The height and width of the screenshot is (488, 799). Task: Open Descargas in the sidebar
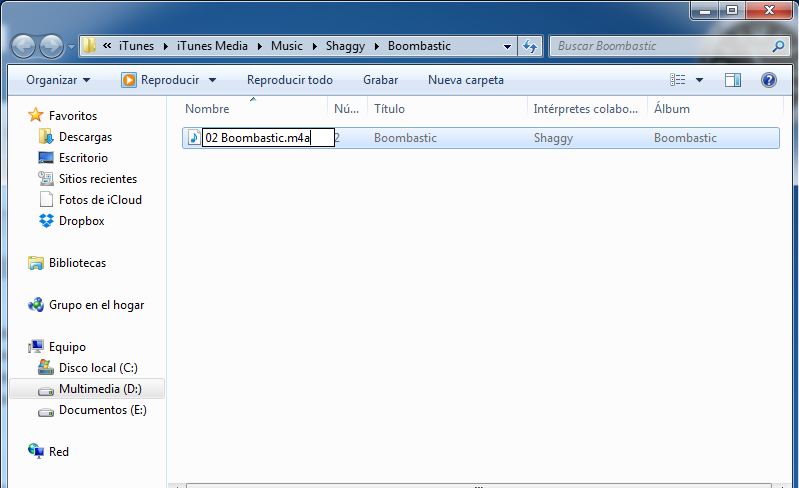(x=85, y=137)
